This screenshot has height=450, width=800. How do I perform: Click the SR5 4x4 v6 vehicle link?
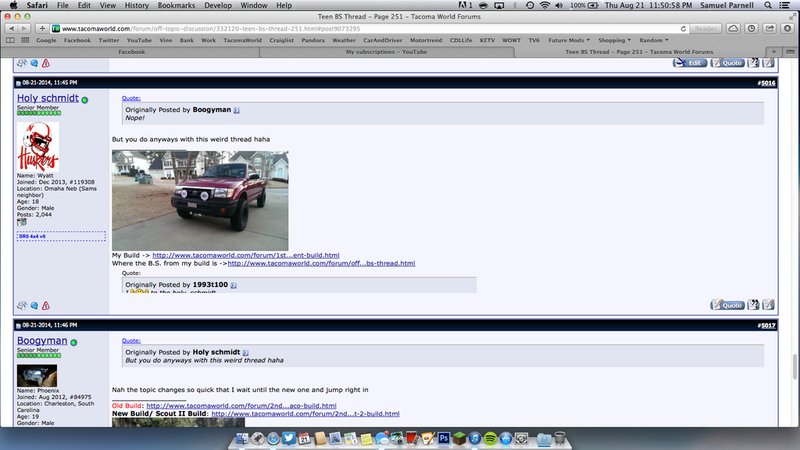point(32,236)
